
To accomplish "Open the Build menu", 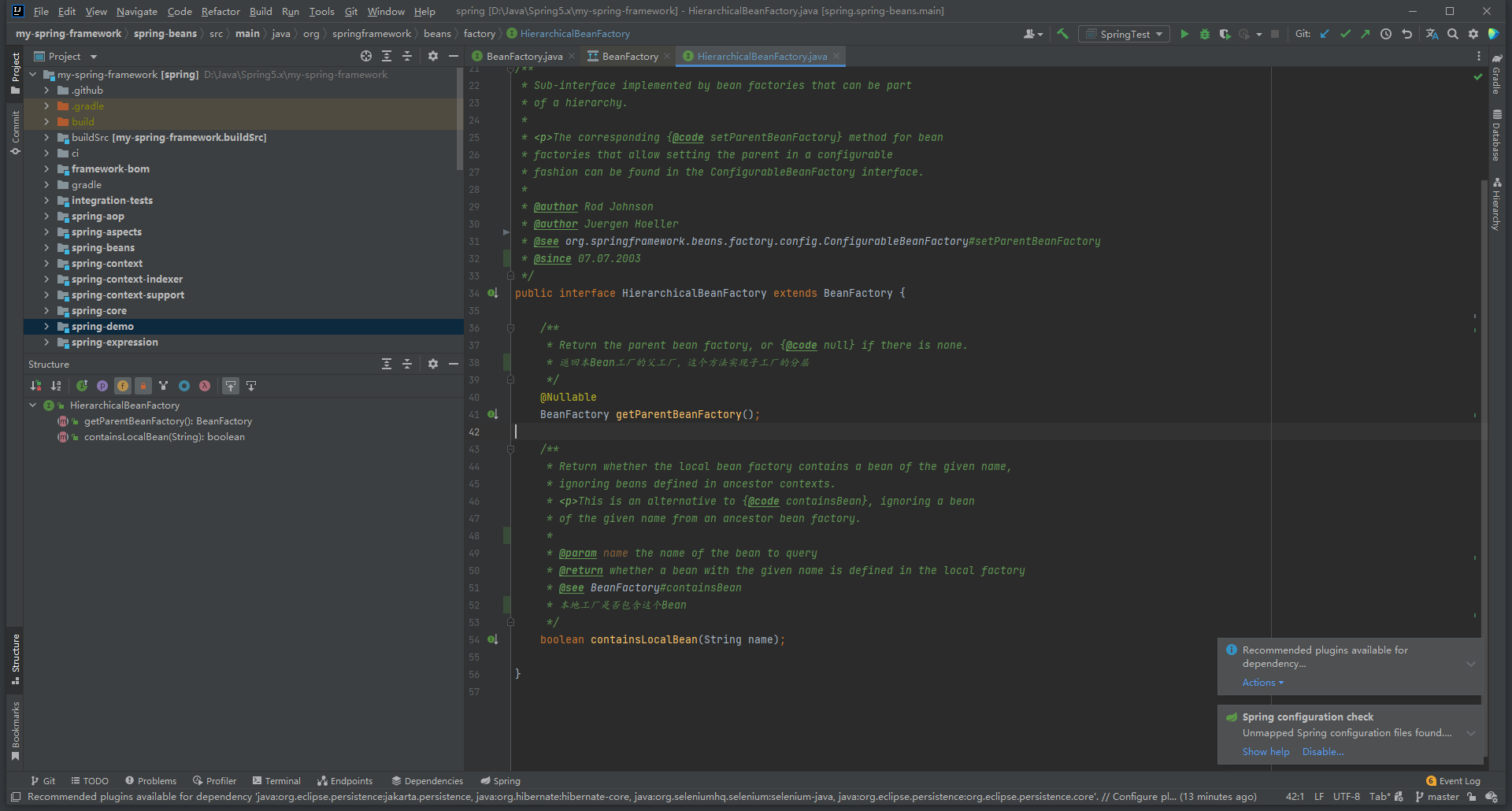I will click(261, 11).
